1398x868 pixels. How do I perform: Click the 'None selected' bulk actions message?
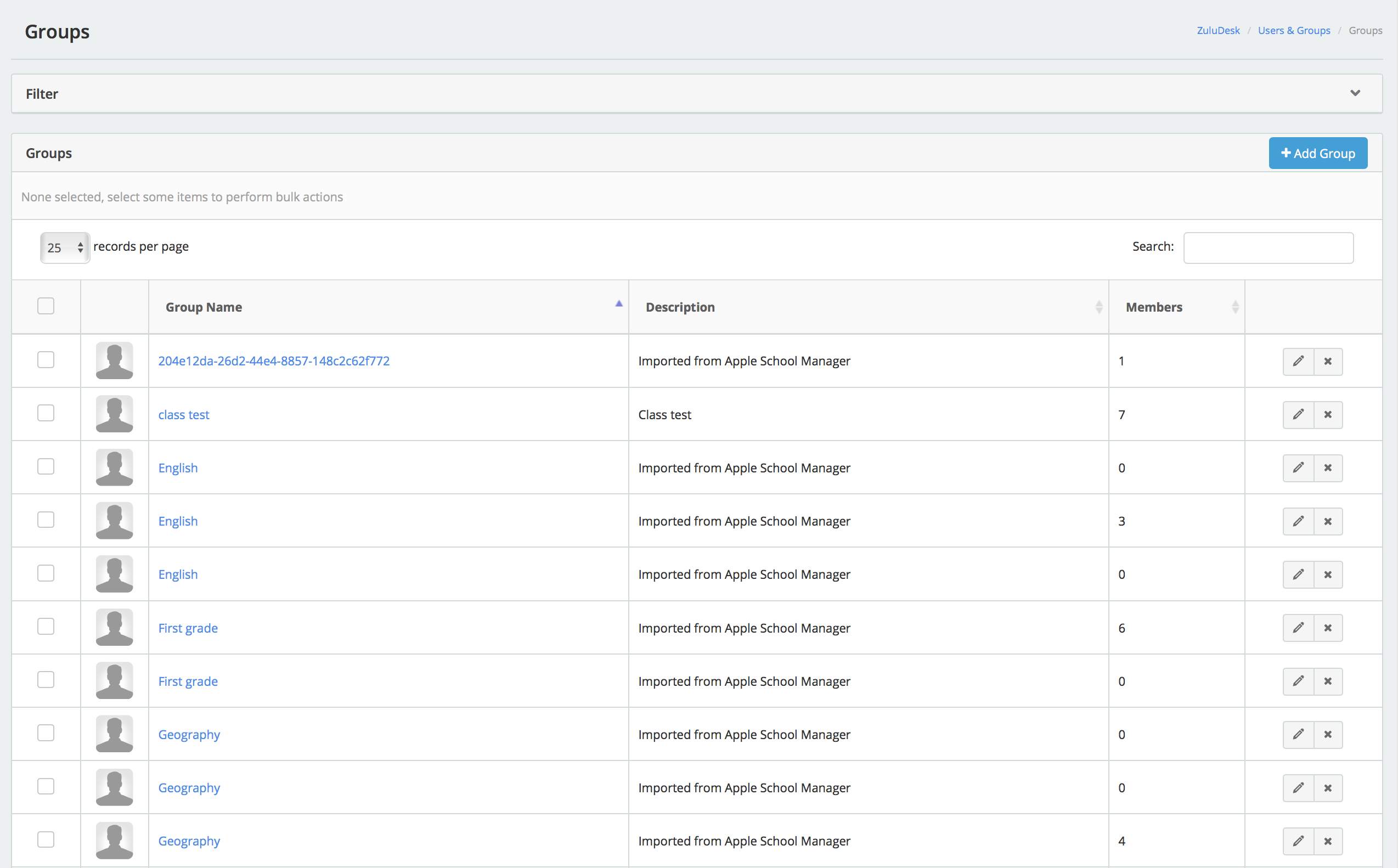(182, 197)
